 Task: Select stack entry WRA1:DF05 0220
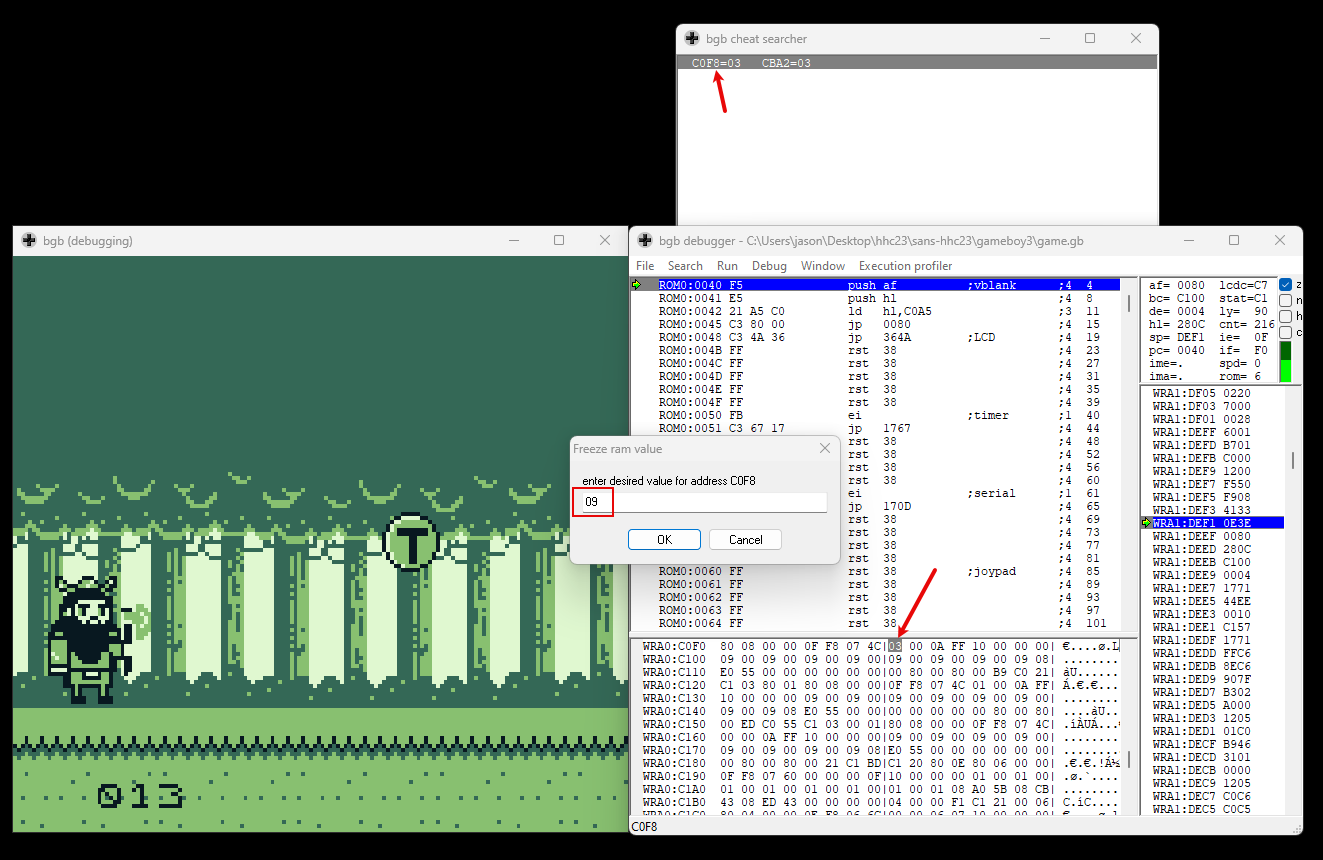[1212, 393]
